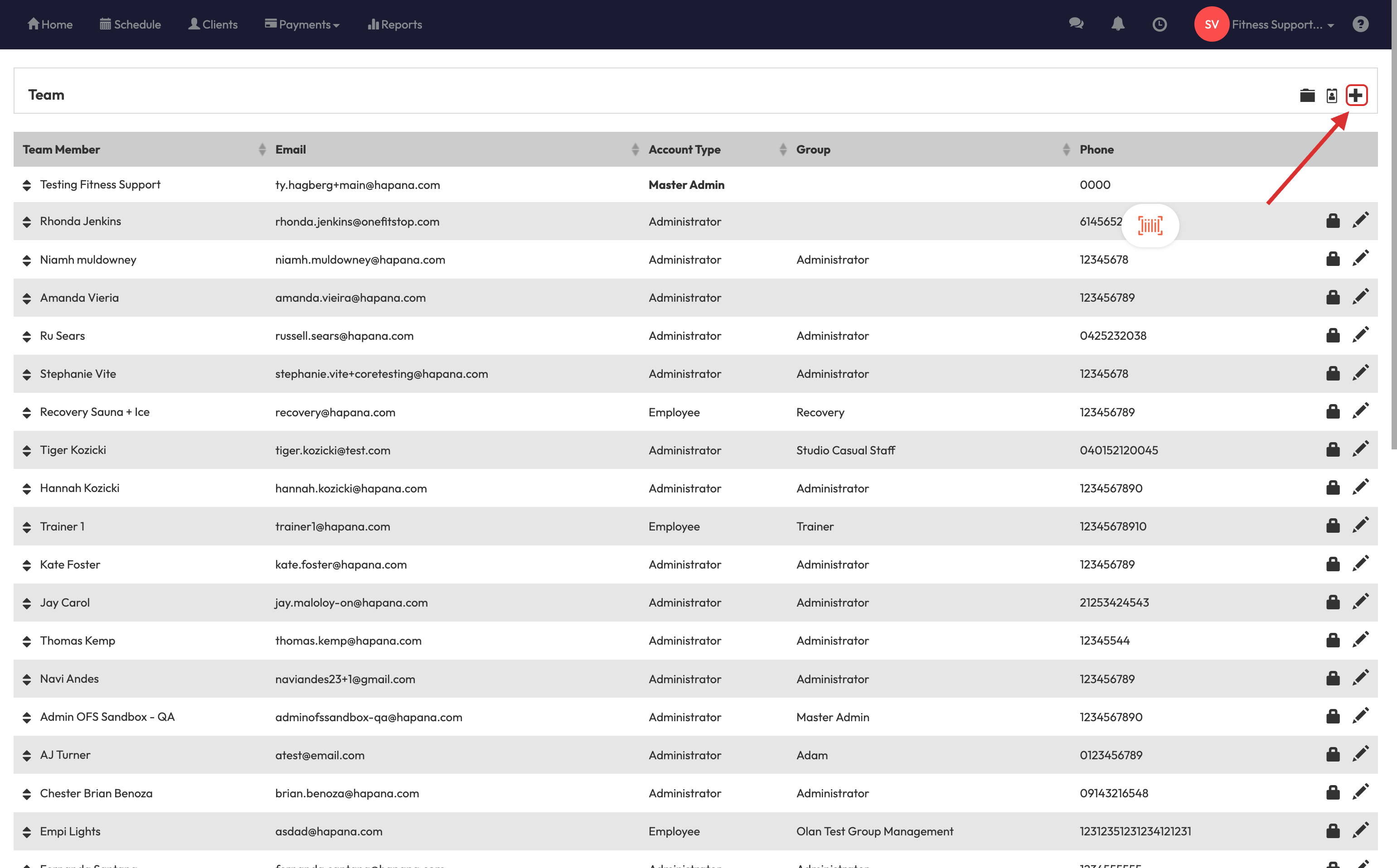
Task: Click the ID badge icon in Team header
Action: click(x=1332, y=95)
